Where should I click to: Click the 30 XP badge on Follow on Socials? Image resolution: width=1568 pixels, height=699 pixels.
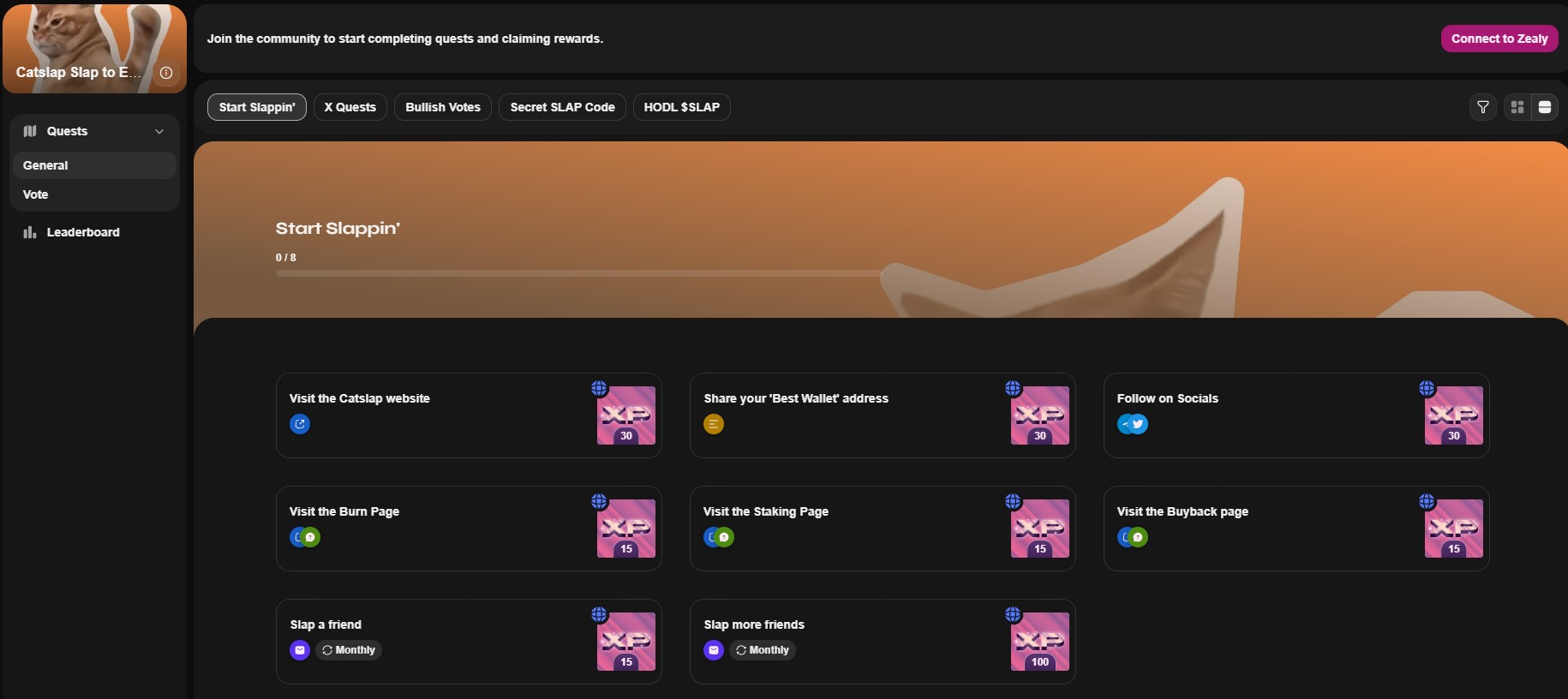pyautogui.click(x=1454, y=415)
